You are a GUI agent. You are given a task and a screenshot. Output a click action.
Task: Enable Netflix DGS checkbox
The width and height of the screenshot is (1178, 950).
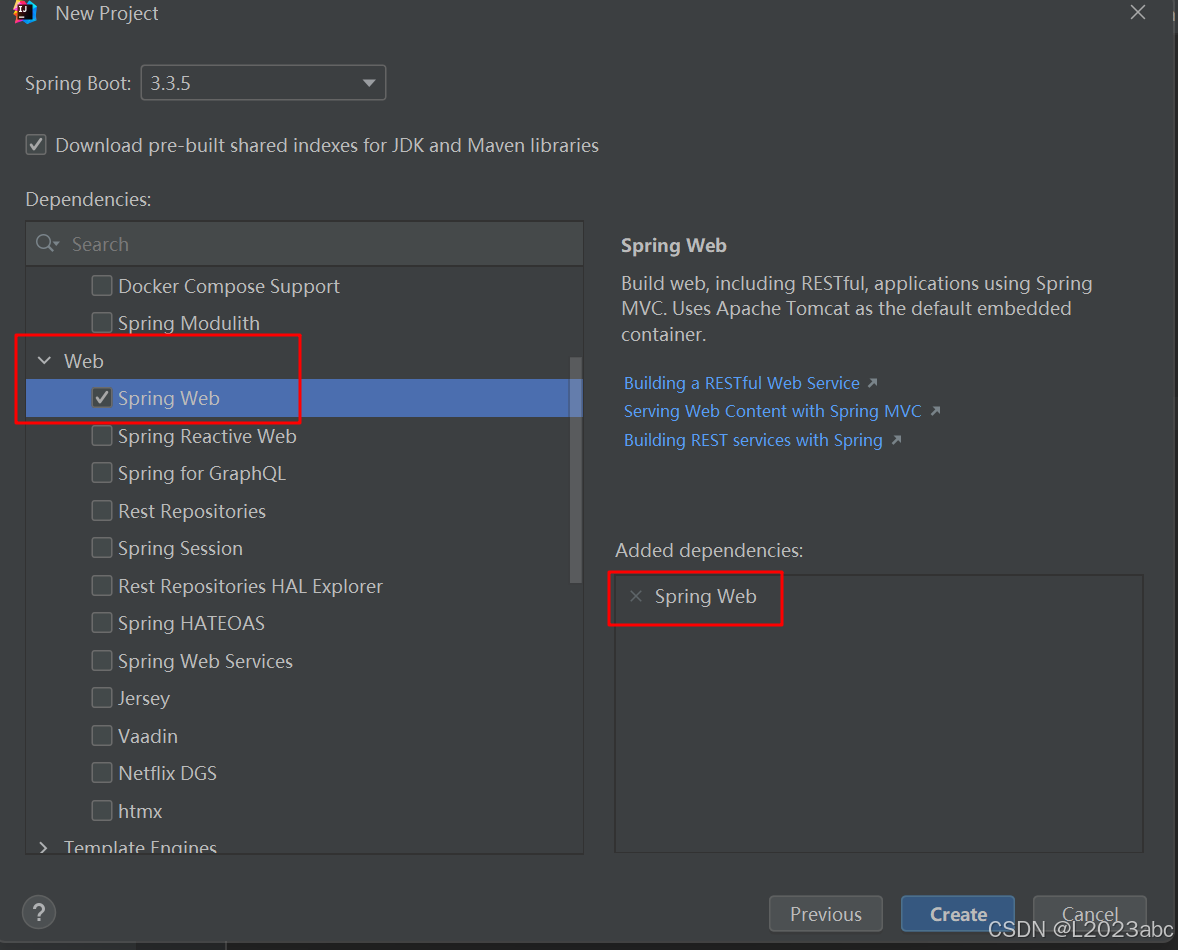pyautogui.click(x=101, y=773)
